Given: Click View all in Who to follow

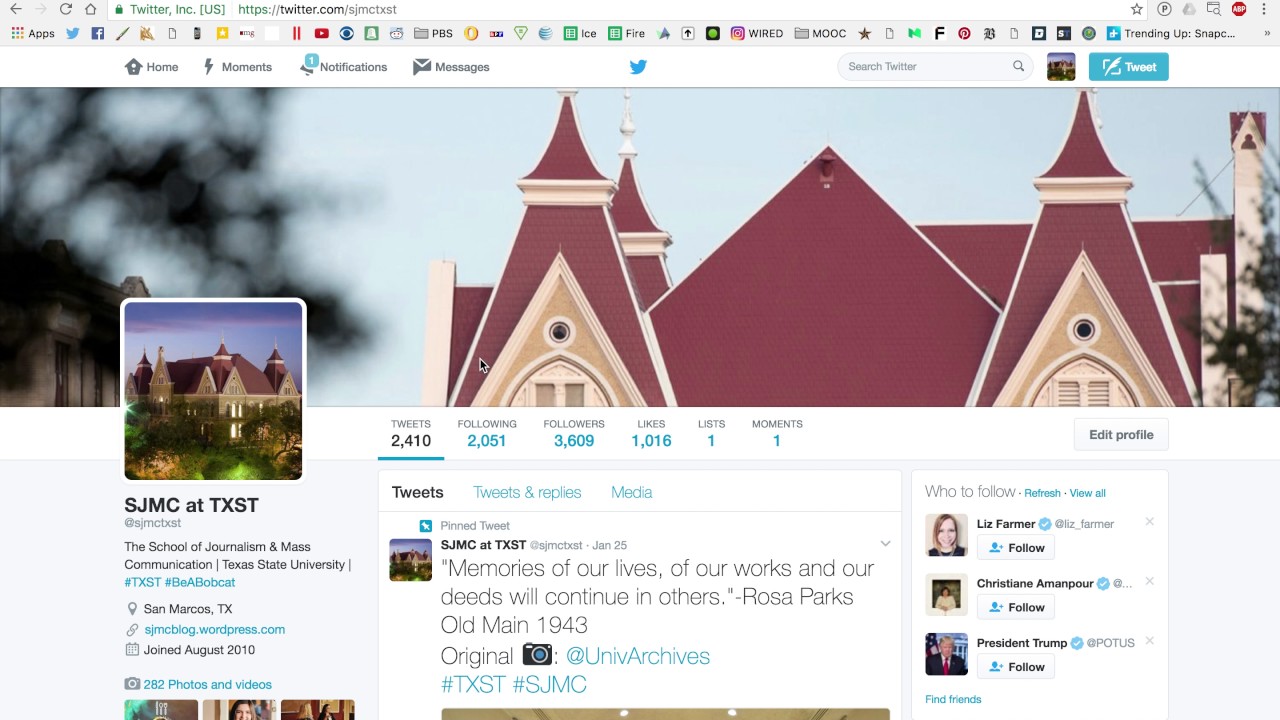Looking at the screenshot, I should (1087, 493).
